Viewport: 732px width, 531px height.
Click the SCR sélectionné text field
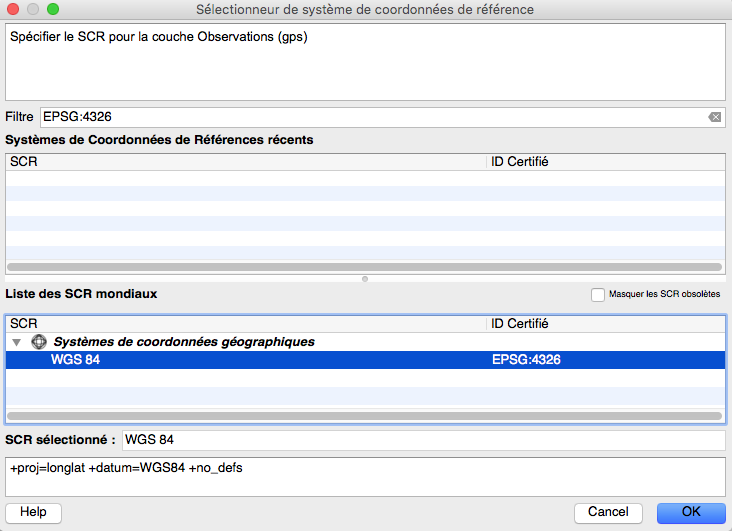coord(422,441)
